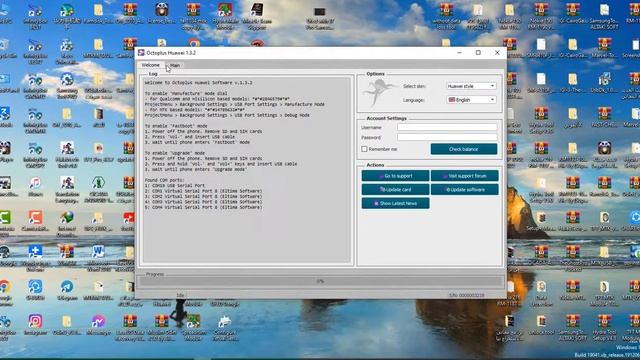Click 'Welcome to Octoplus Huawei Software' log line
640x360 pixels.
click(198, 82)
